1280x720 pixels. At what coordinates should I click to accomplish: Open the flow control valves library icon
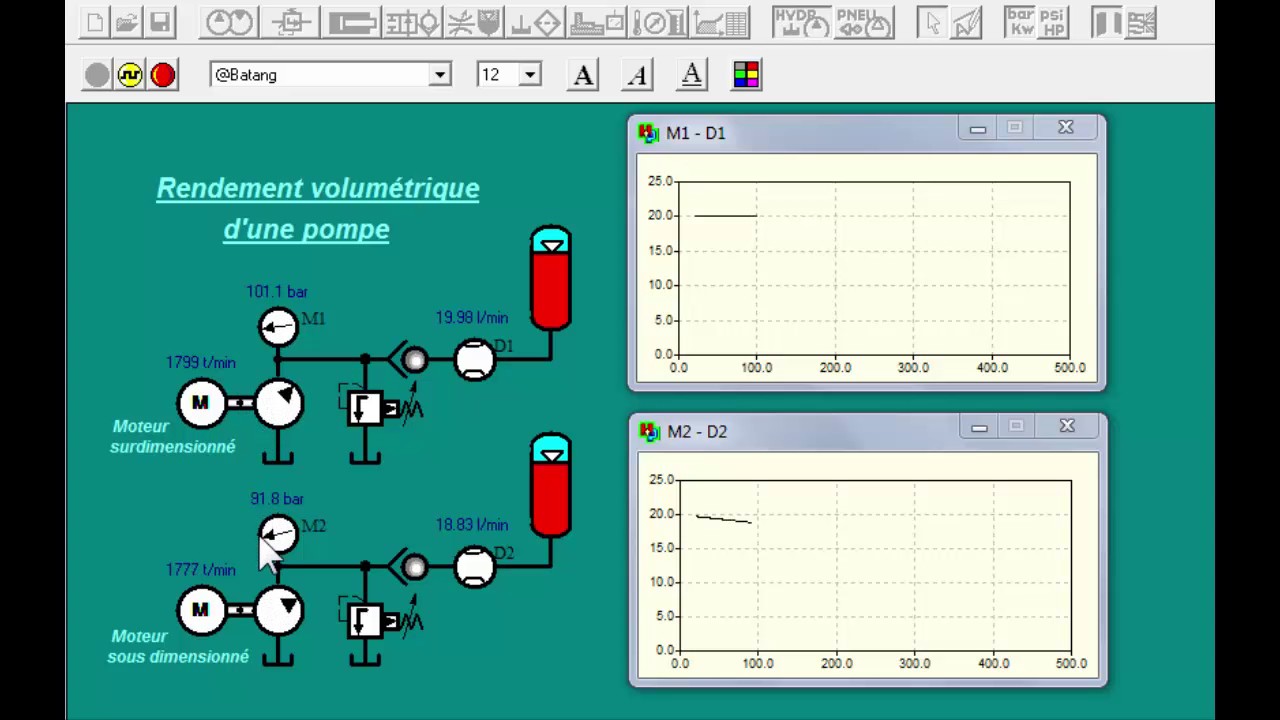point(474,22)
